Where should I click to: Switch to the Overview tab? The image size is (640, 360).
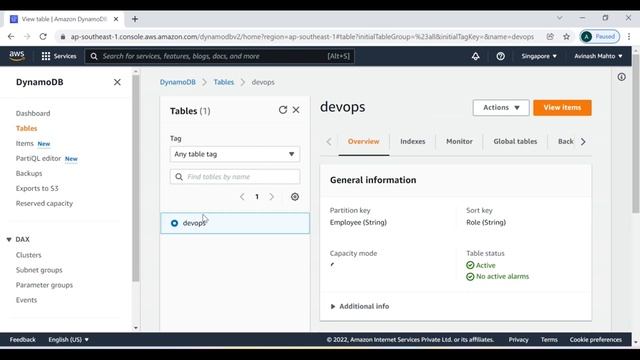(363, 142)
